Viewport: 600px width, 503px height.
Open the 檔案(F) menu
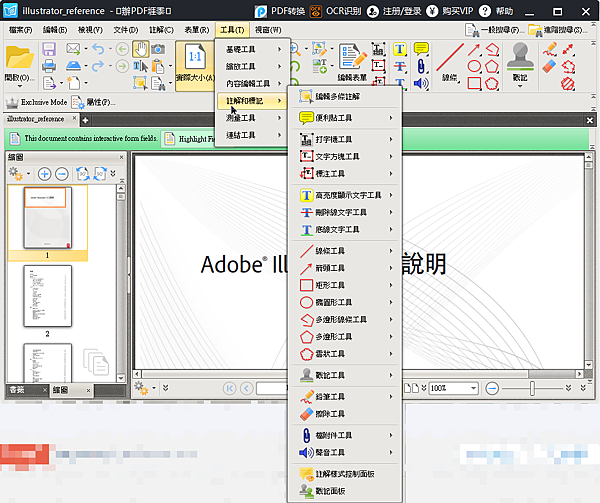(x=21, y=29)
